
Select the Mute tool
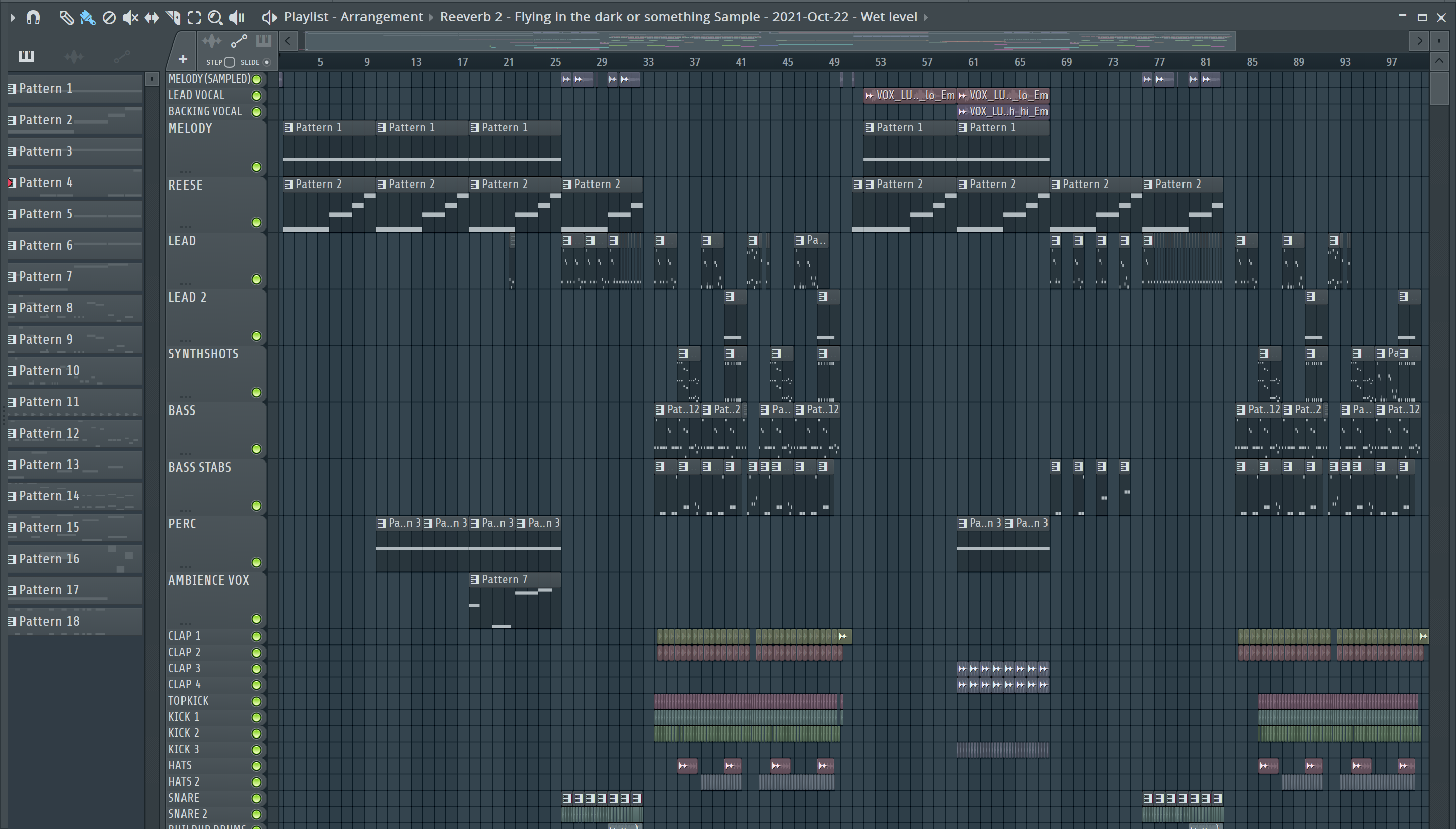point(130,18)
